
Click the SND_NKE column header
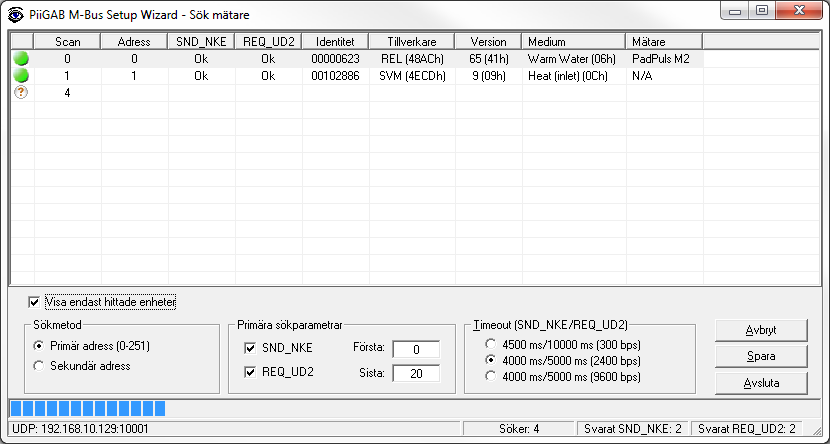[201, 41]
